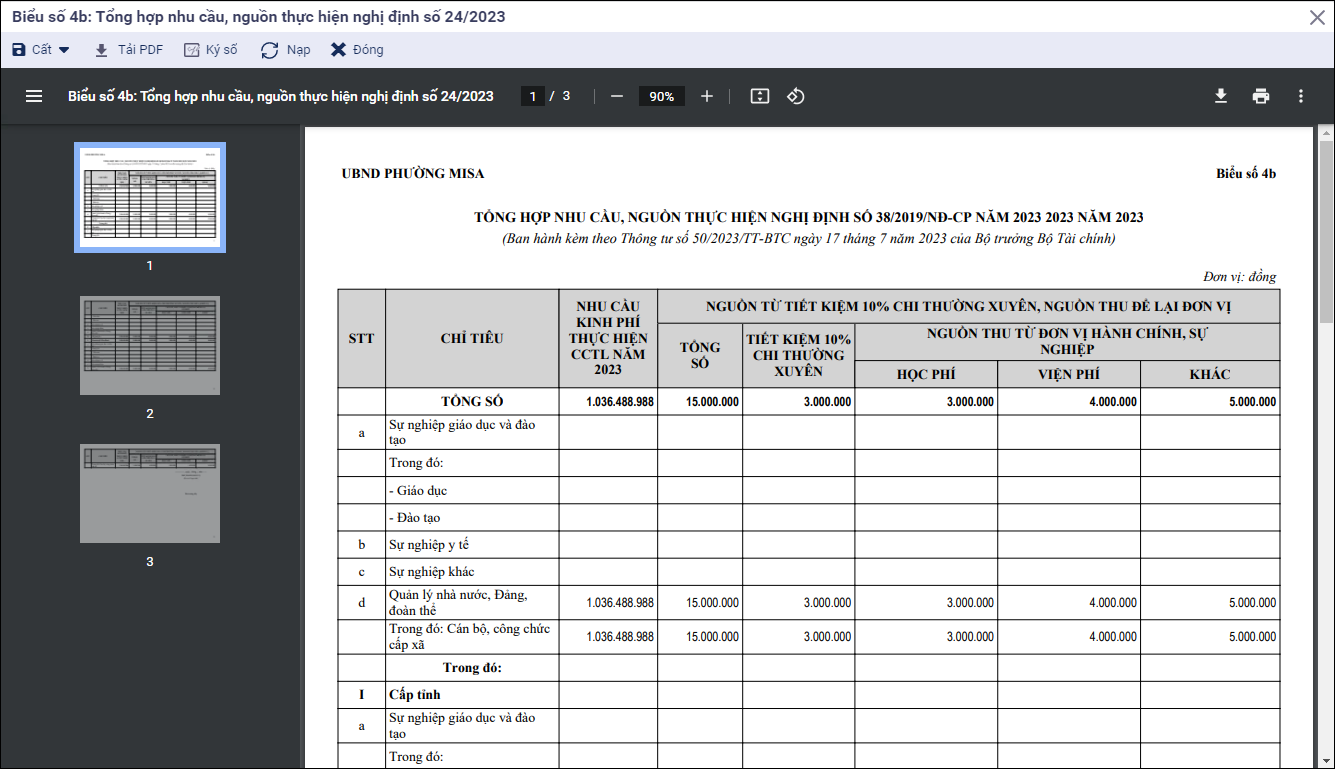The image size is (1335, 769).
Task: Click the scrollbar up arrow
Action: tap(1326, 132)
